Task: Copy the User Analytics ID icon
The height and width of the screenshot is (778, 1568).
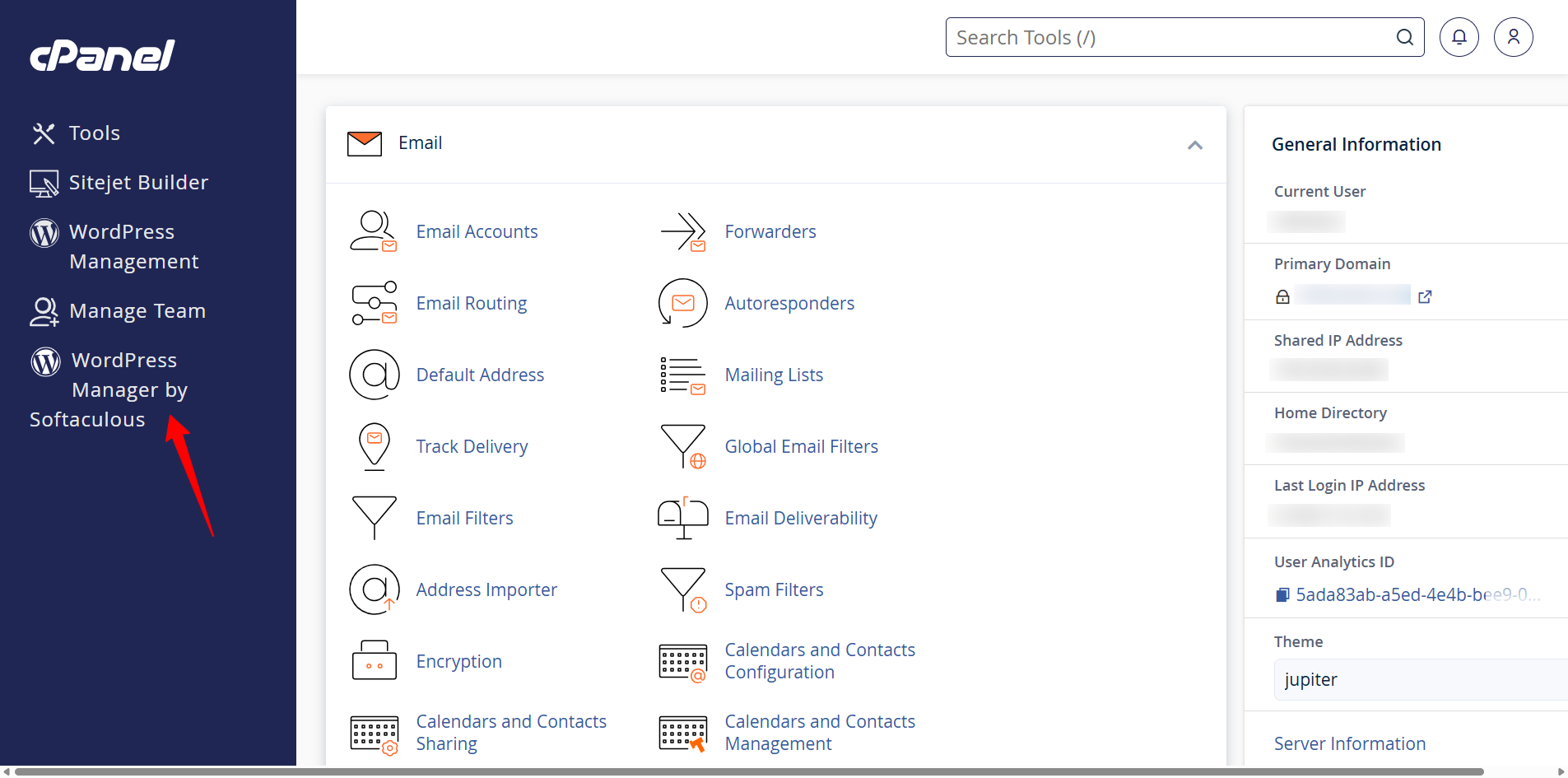Action: pyautogui.click(x=1282, y=594)
